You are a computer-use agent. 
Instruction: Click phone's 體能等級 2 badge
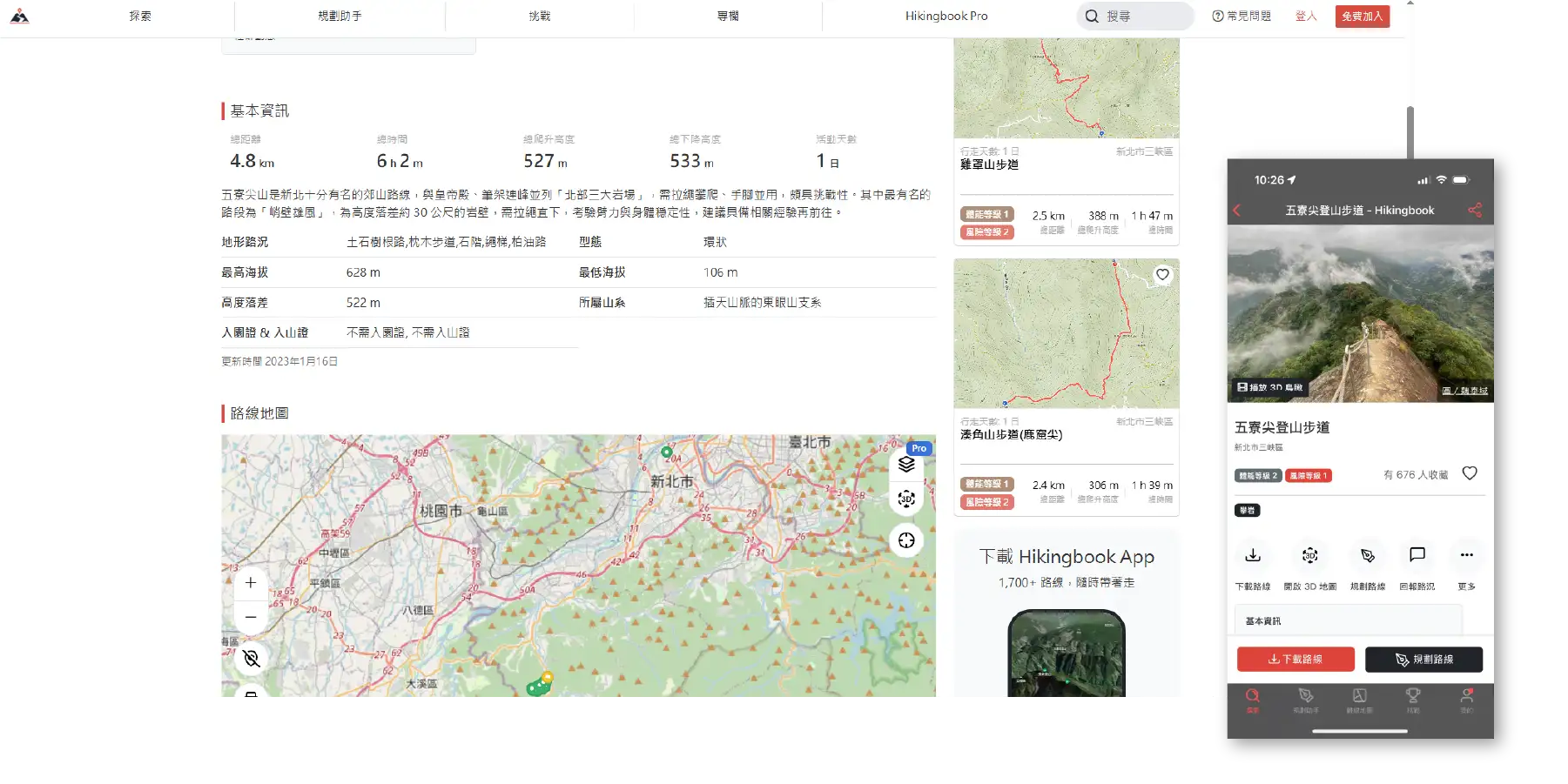coord(1257,476)
